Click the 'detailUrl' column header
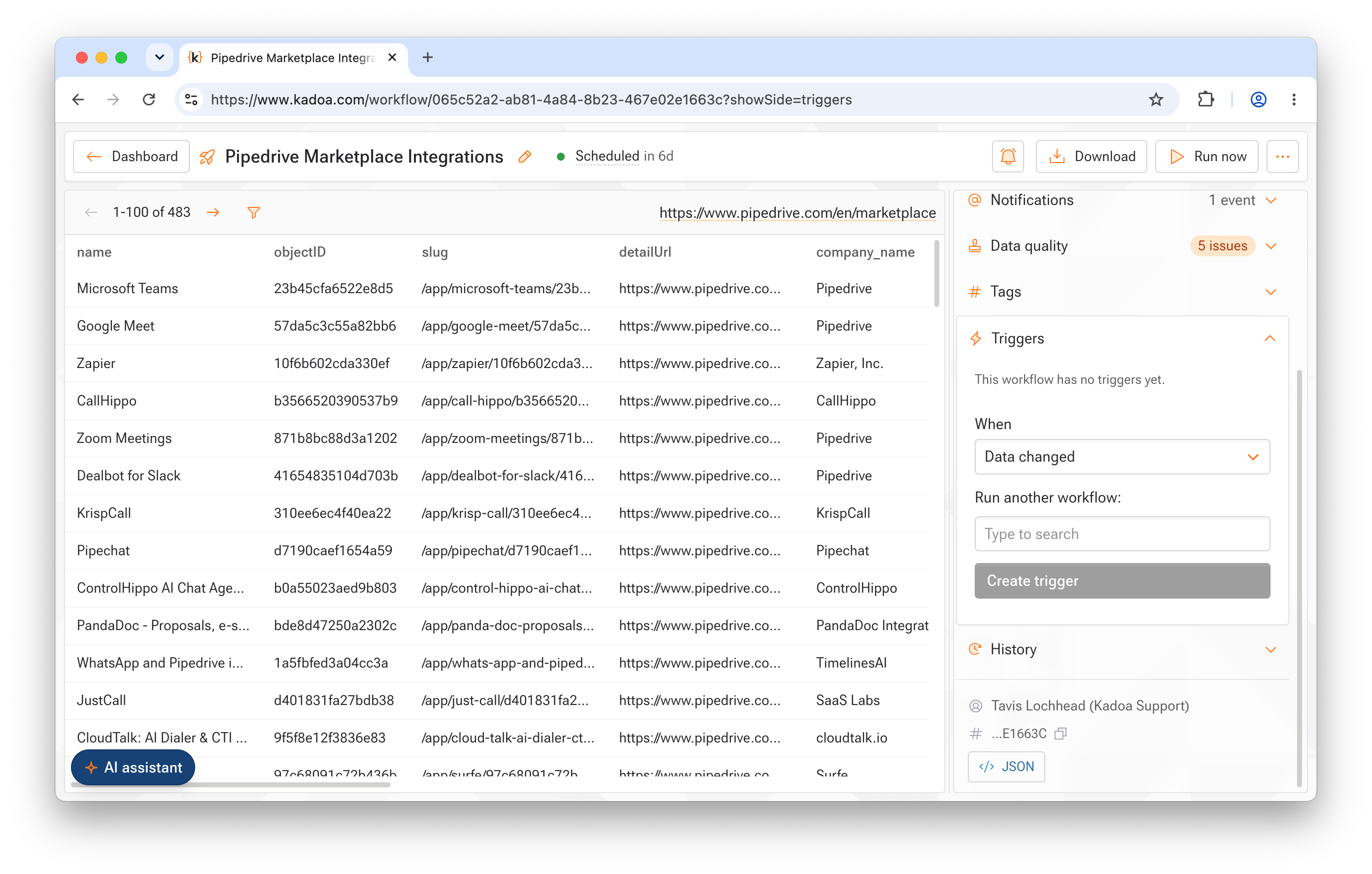The height and width of the screenshot is (874, 1372). 645,252
